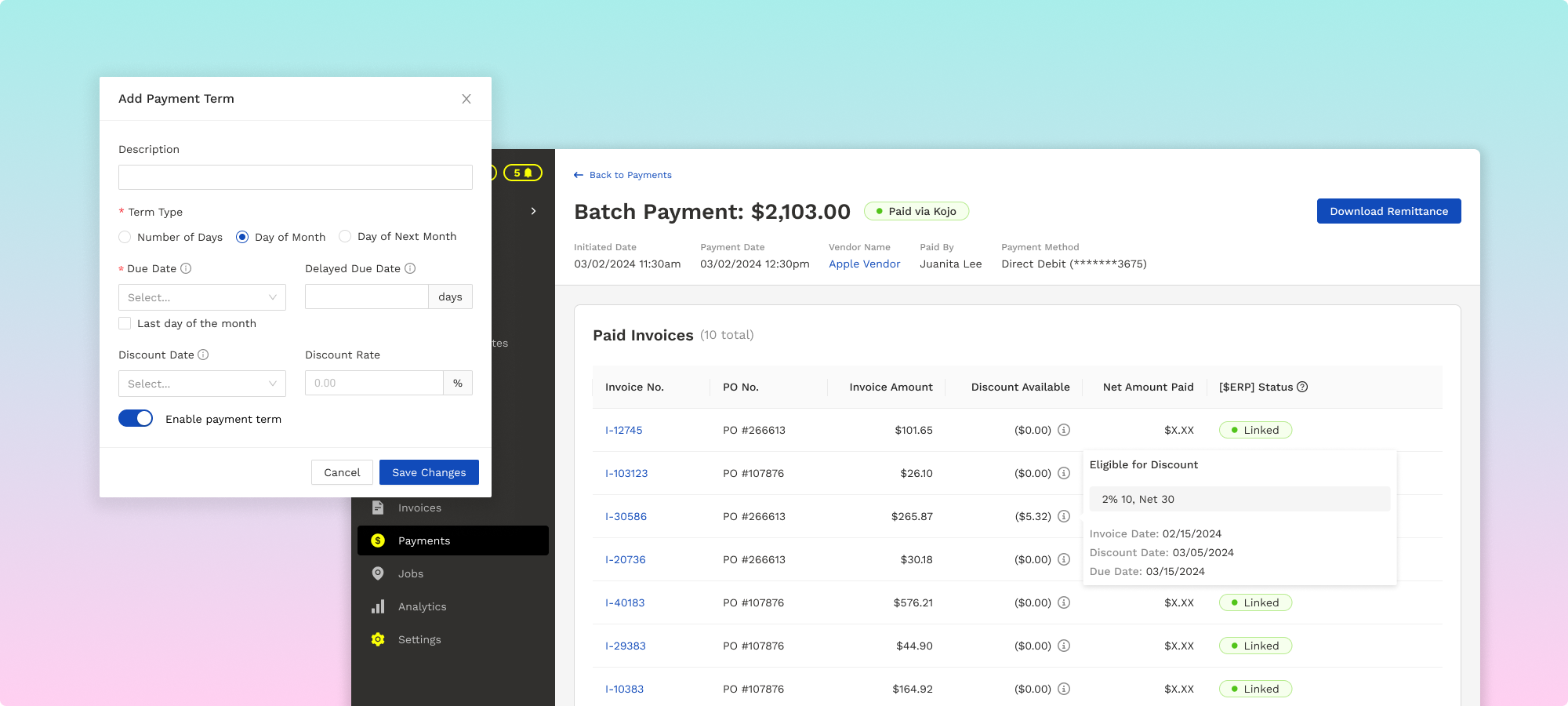Disable the Enable payment term toggle
Screen dimensions: 1568x706
[x=136, y=418]
